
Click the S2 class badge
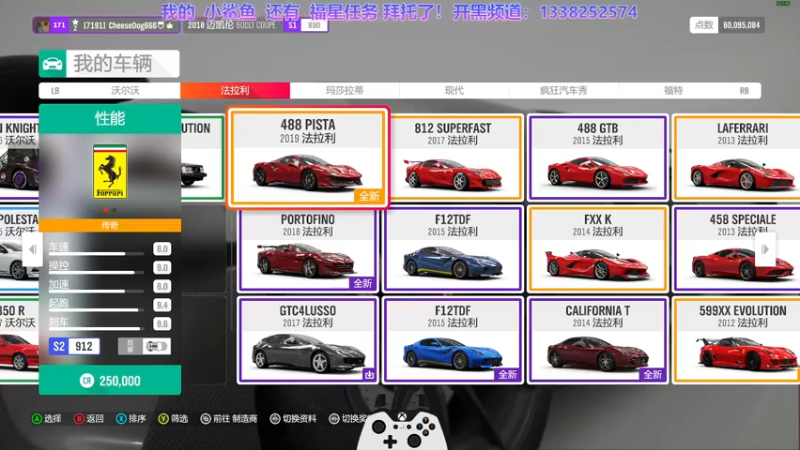click(59, 346)
